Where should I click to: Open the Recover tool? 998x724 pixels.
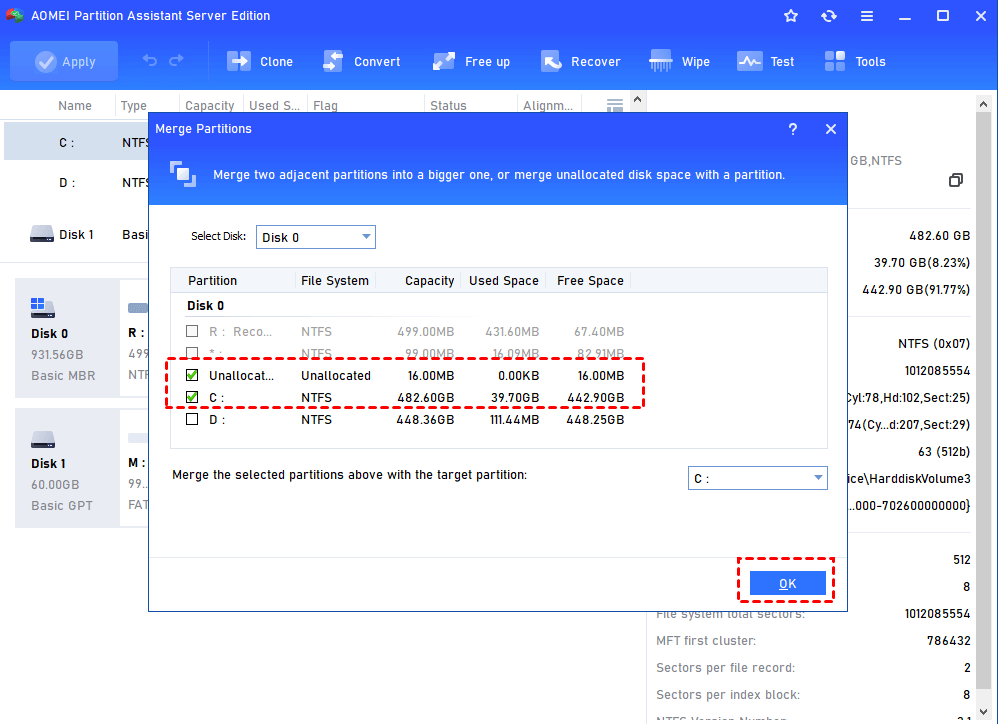click(580, 61)
